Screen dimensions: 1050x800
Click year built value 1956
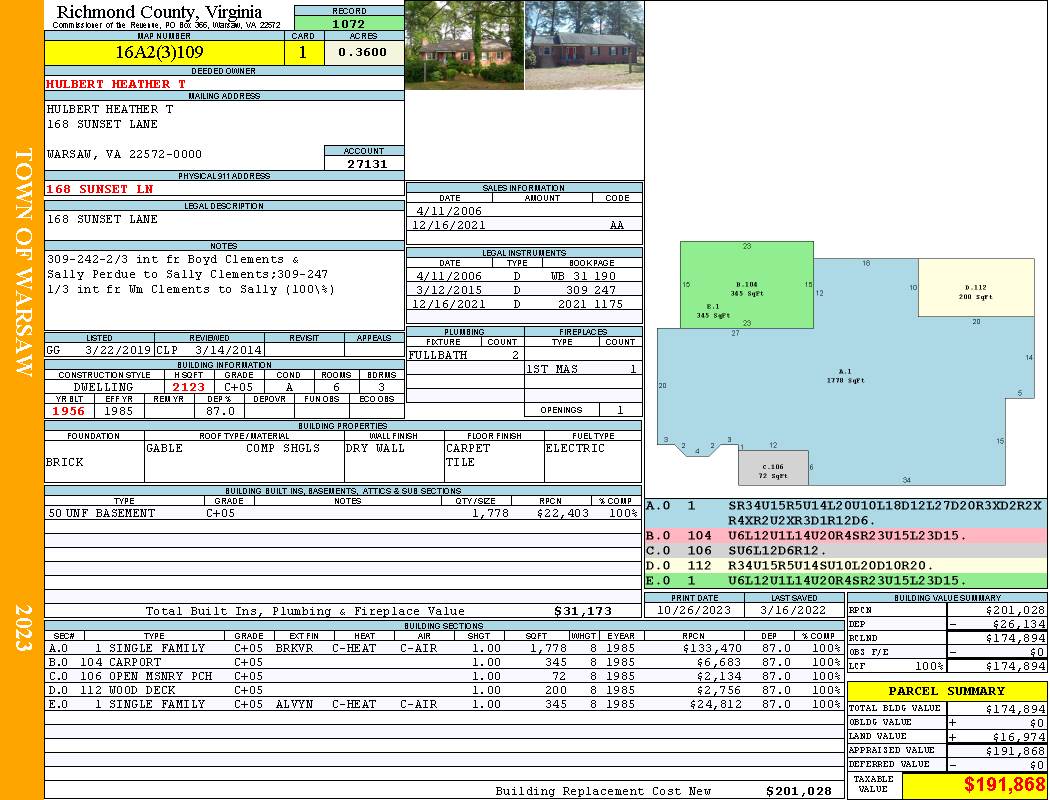pos(69,411)
